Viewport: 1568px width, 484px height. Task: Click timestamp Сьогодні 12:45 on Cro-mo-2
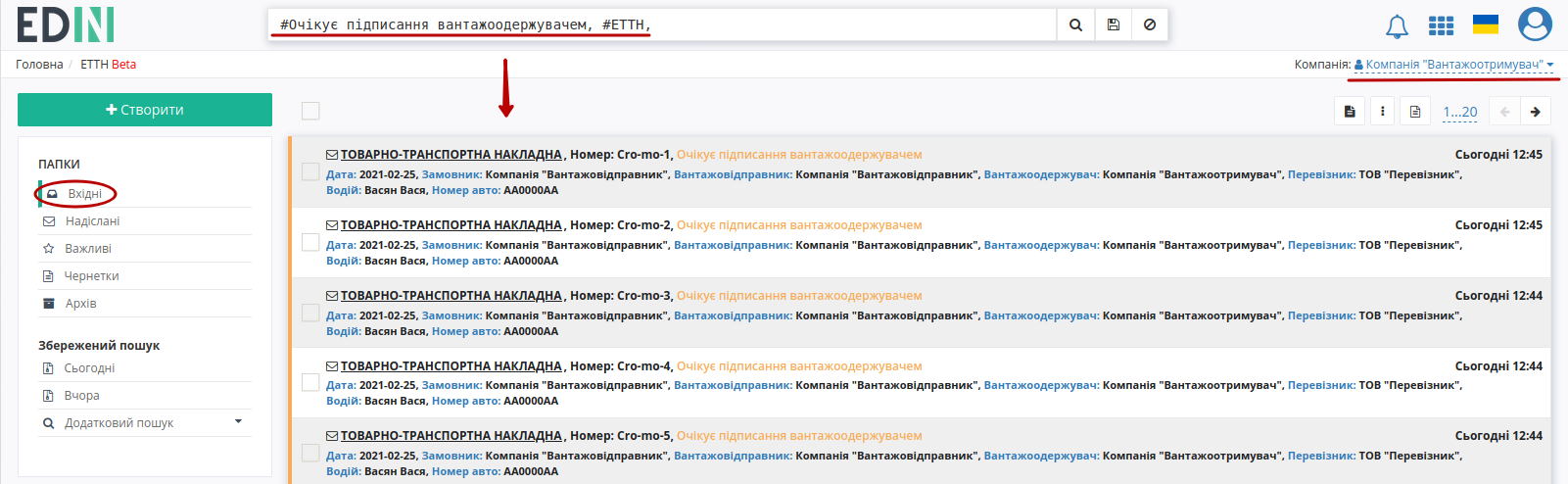click(1498, 225)
